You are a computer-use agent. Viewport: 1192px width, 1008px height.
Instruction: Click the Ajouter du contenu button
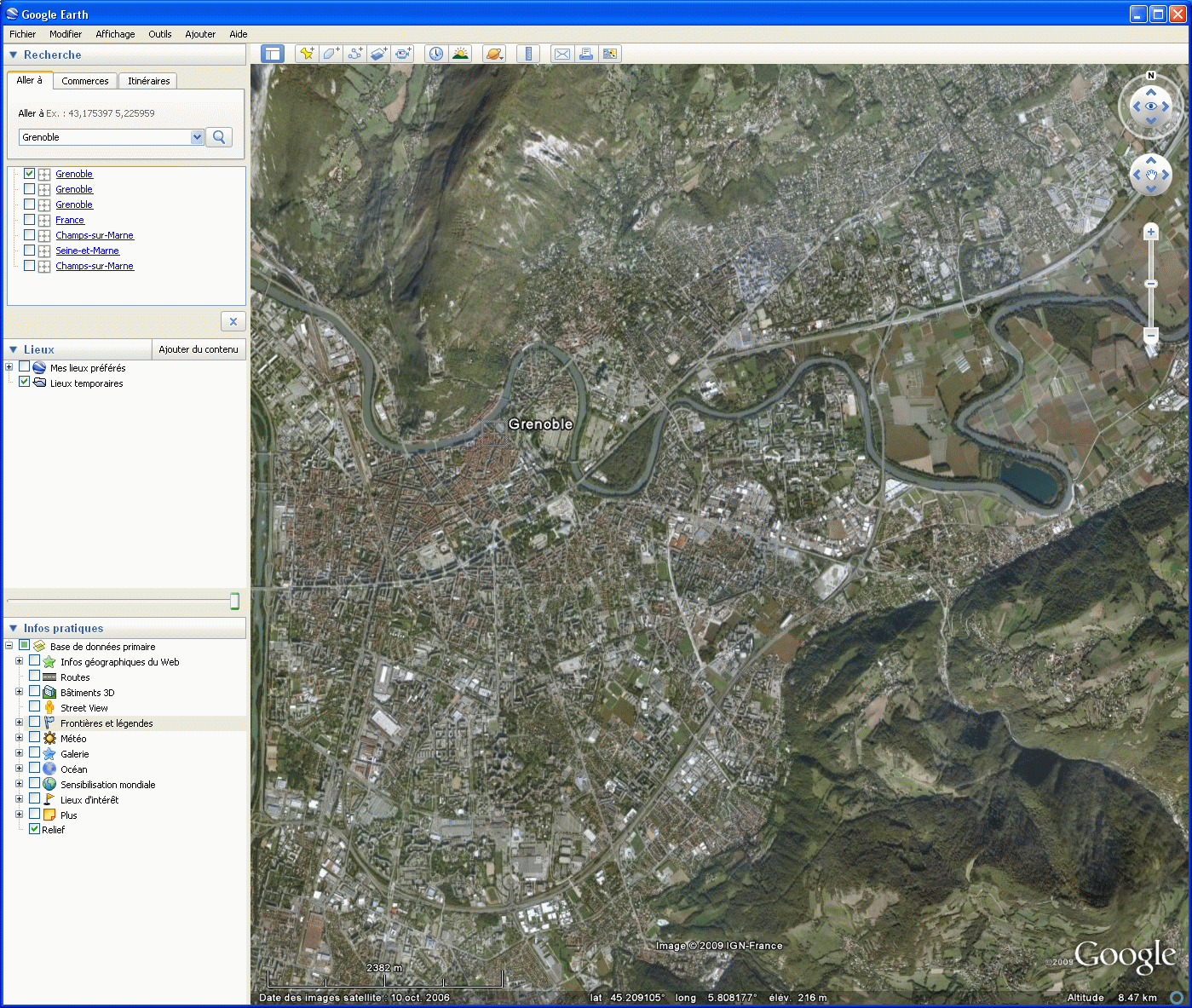click(x=199, y=349)
